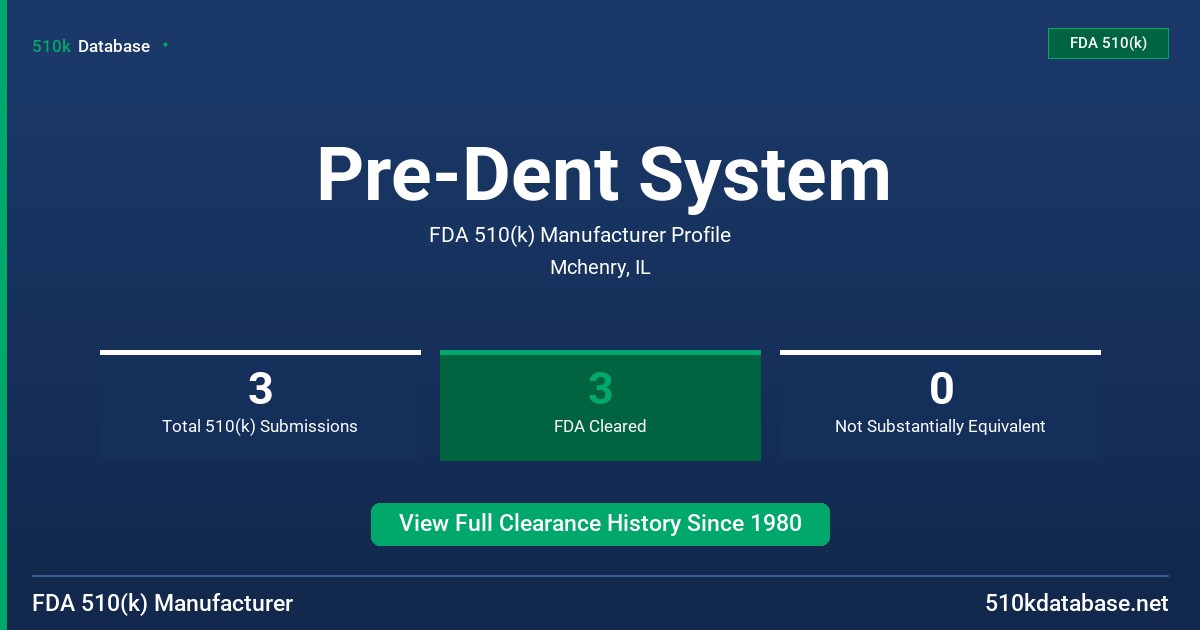This screenshot has width=1200, height=630.
Task: Click the FDA 510(k) badge
Action: 1108,43
